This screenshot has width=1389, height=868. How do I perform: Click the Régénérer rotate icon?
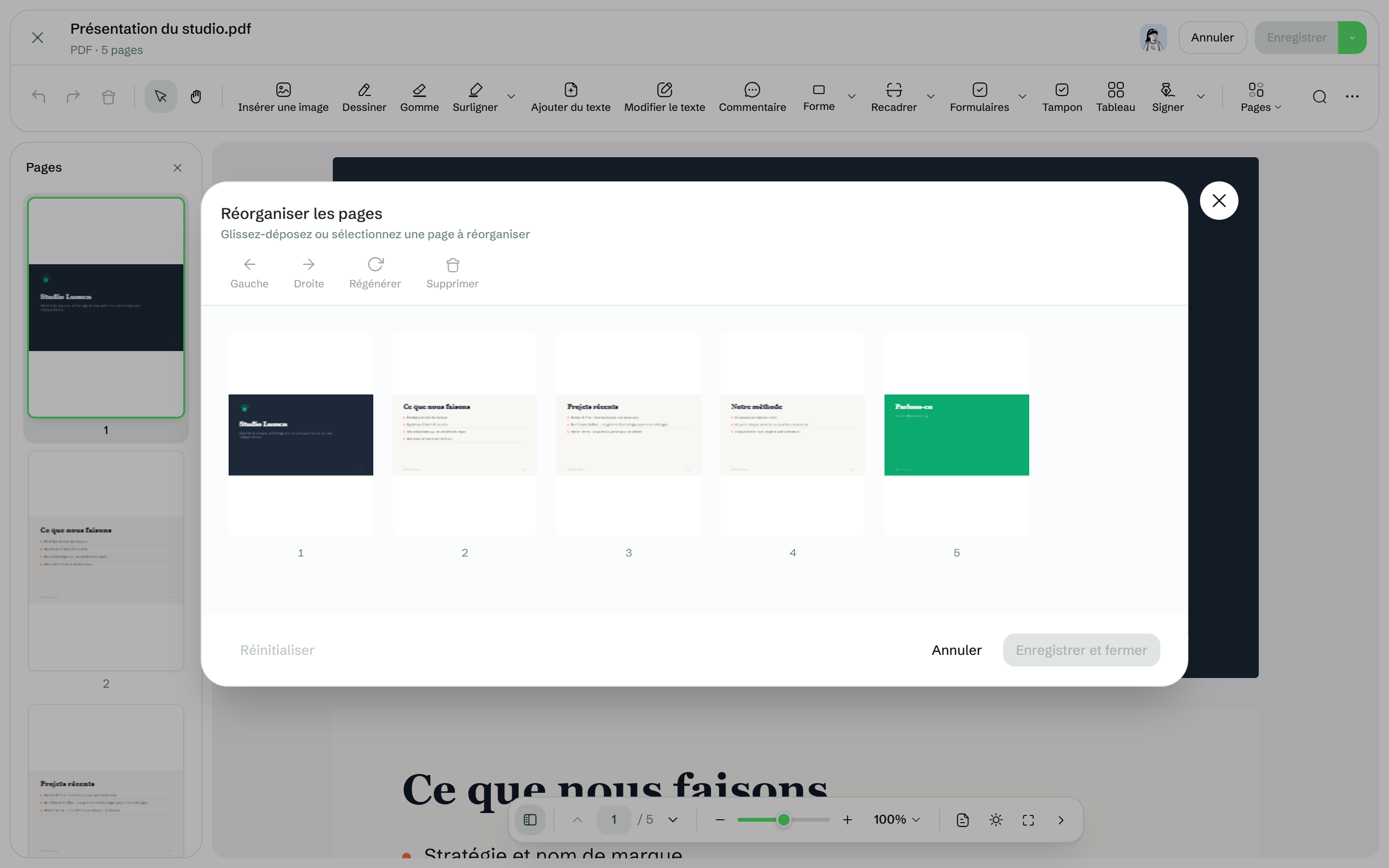(375, 273)
